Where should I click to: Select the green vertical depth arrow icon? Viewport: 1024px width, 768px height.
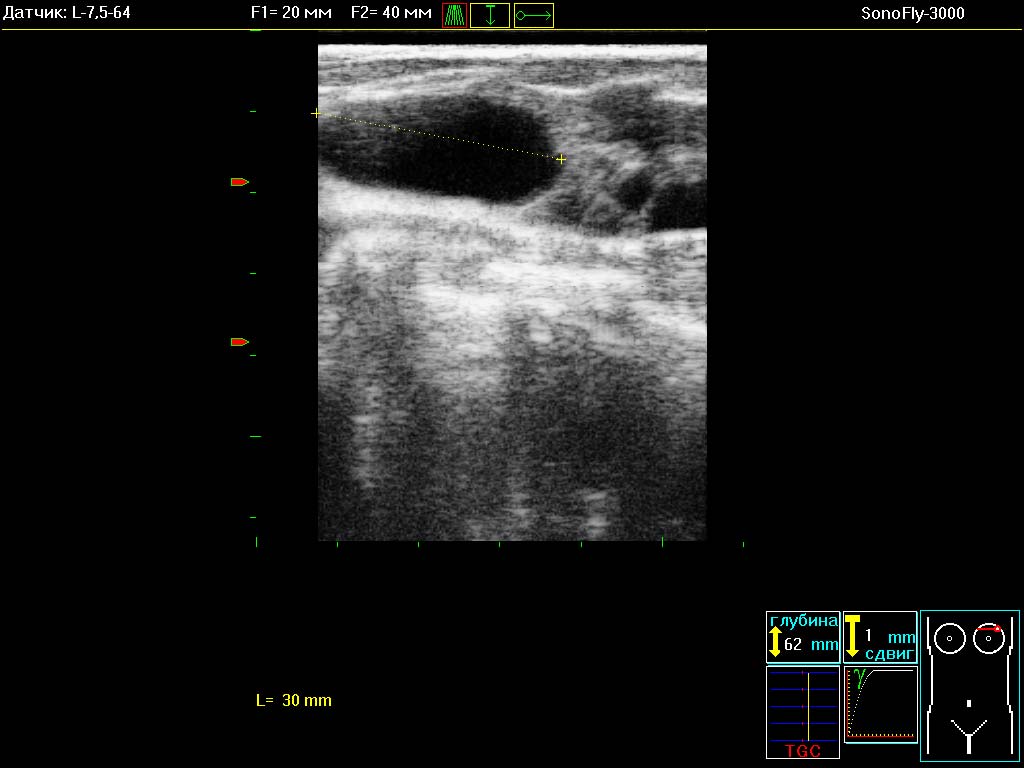pyautogui.click(x=490, y=15)
